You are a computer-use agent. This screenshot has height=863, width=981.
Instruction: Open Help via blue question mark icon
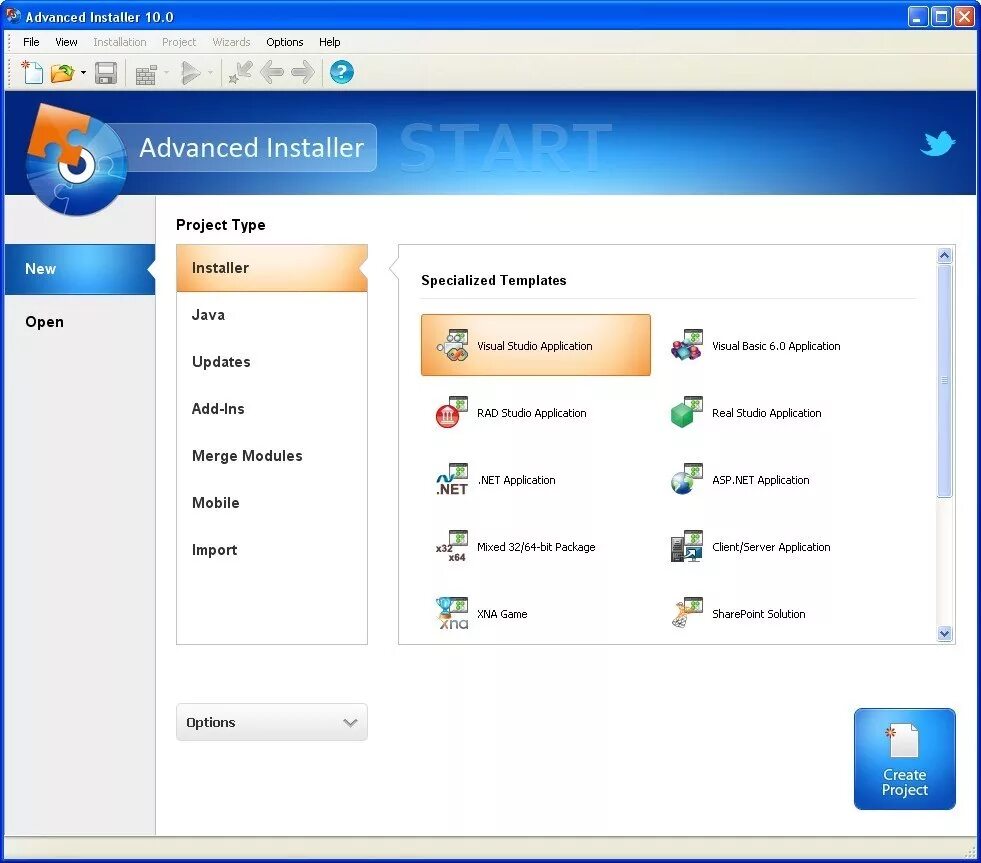point(342,72)
